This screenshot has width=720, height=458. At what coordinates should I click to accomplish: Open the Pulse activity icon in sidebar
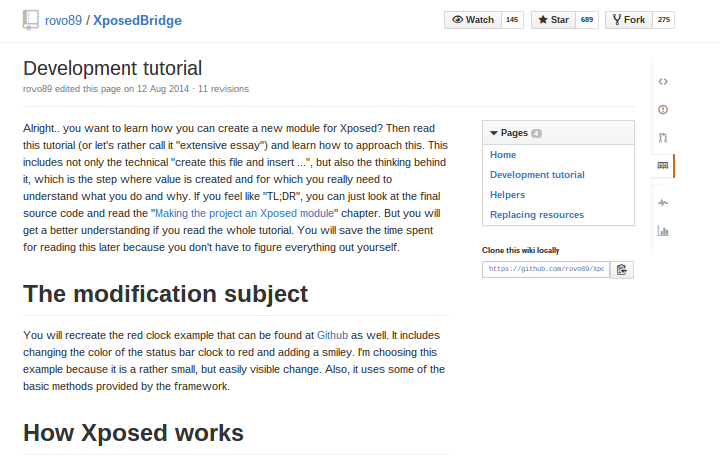(x=663, y=203)
